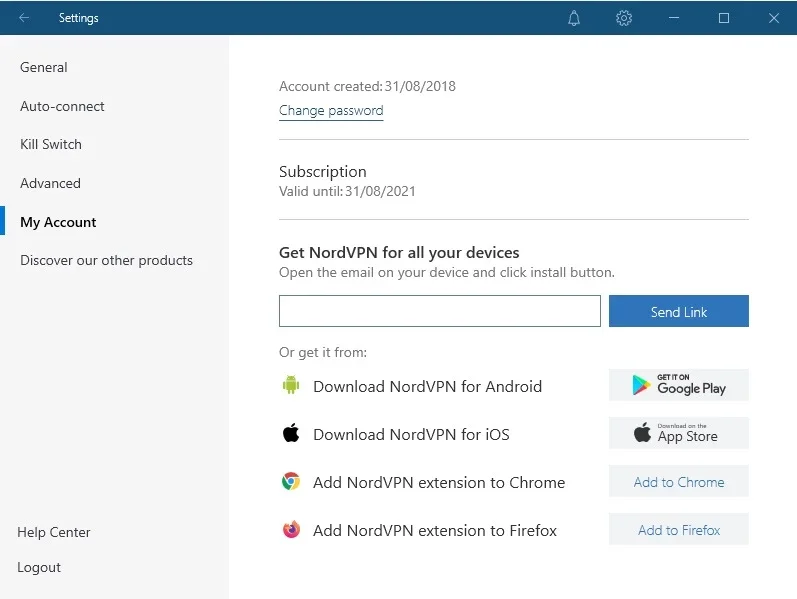The width and height of the screenshot is (797, 599).
Task: Open the Auto-connect settings
Action: tap(62, 106)
